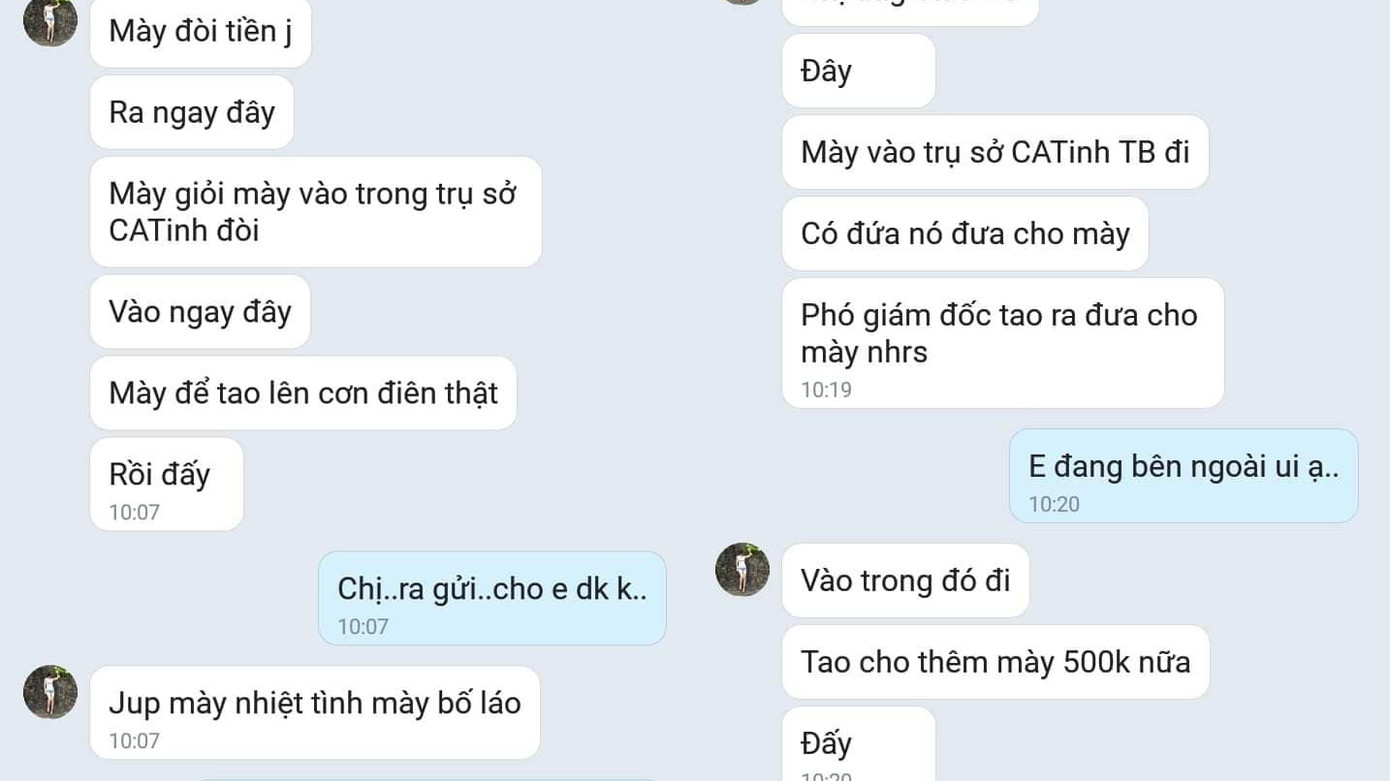Screen dimensions: 1390x781
Task: Tap the 'Phó giám đốc tao ra đưa' message
Action: [x=1003, y=343]
